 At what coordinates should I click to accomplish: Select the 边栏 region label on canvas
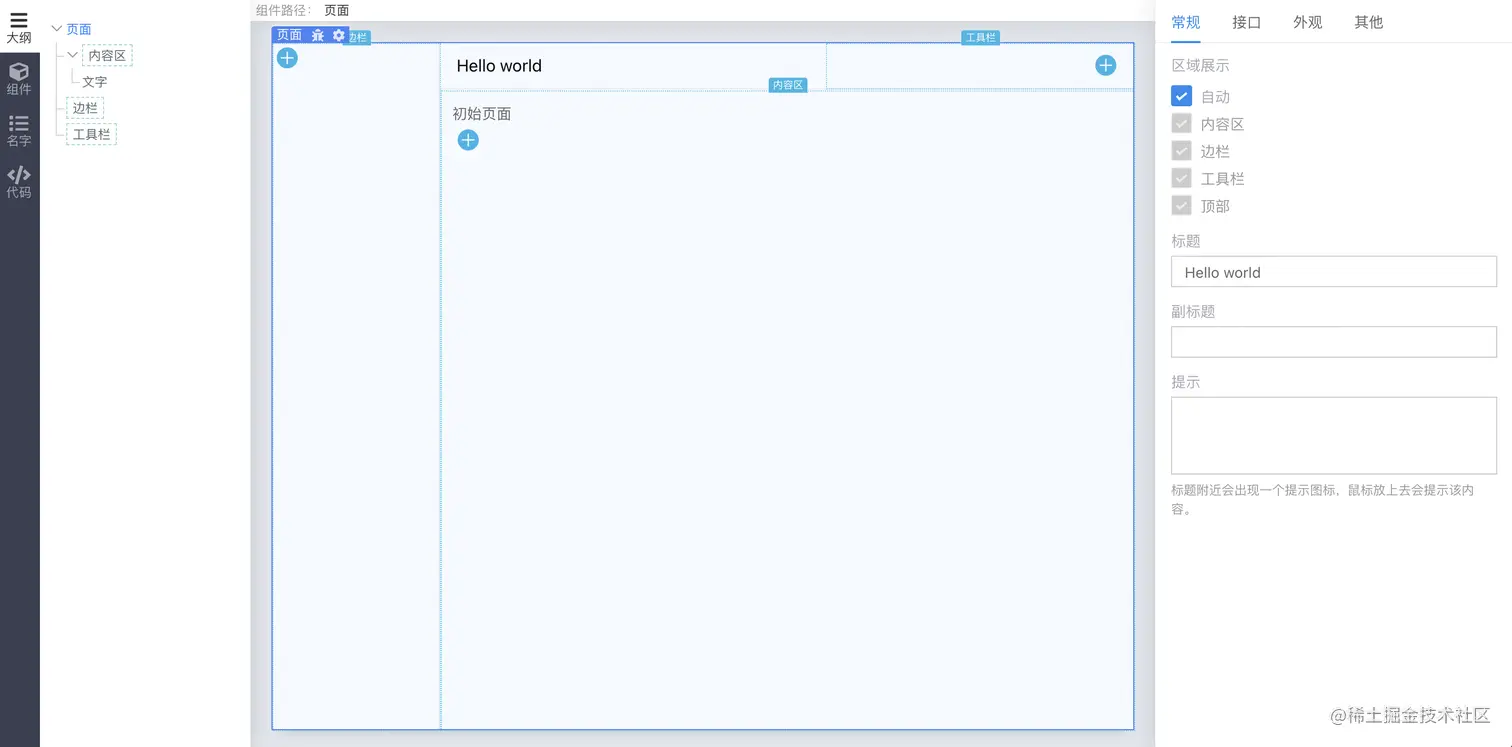tap(359, 38)
